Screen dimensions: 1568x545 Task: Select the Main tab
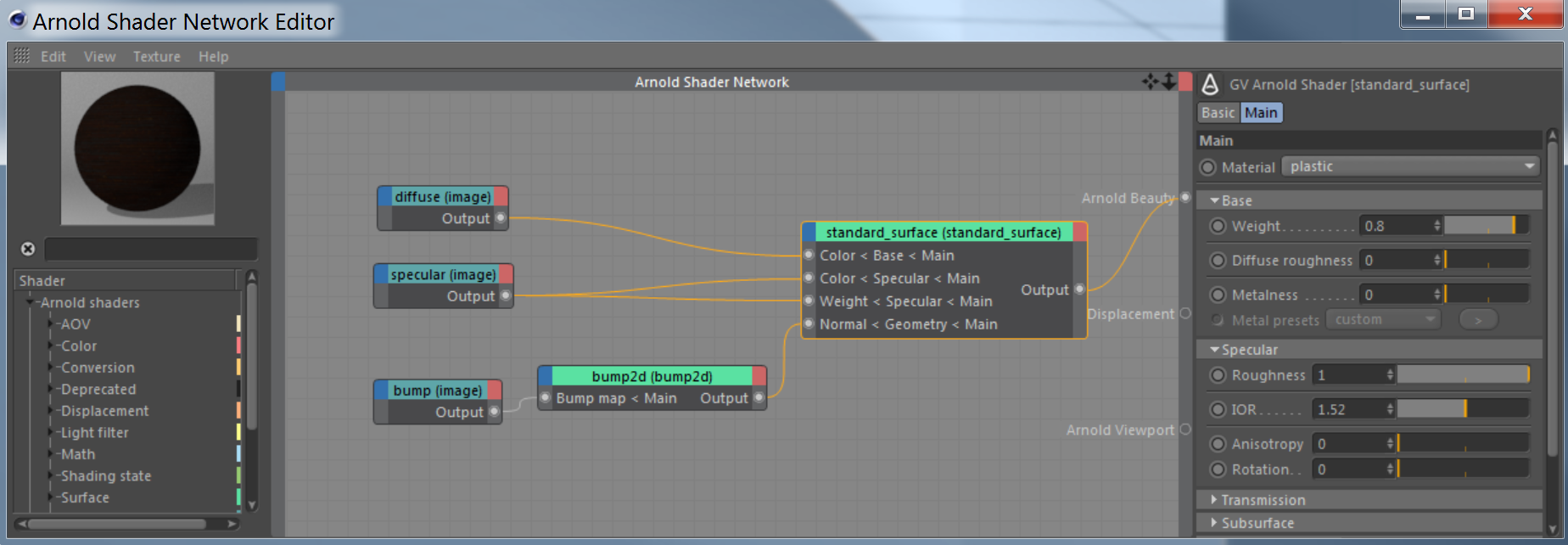[x=1261, y=112]
